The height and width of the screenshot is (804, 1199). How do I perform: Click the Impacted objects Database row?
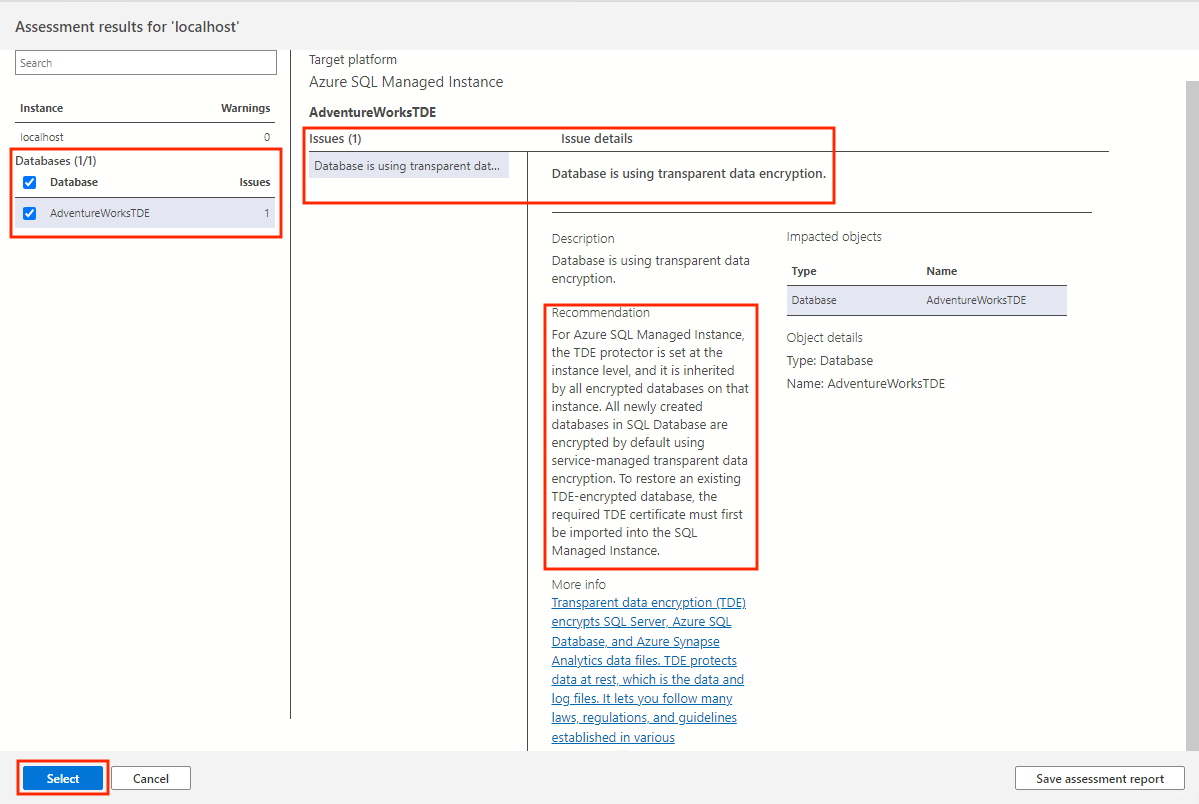[x=926, y=300]
